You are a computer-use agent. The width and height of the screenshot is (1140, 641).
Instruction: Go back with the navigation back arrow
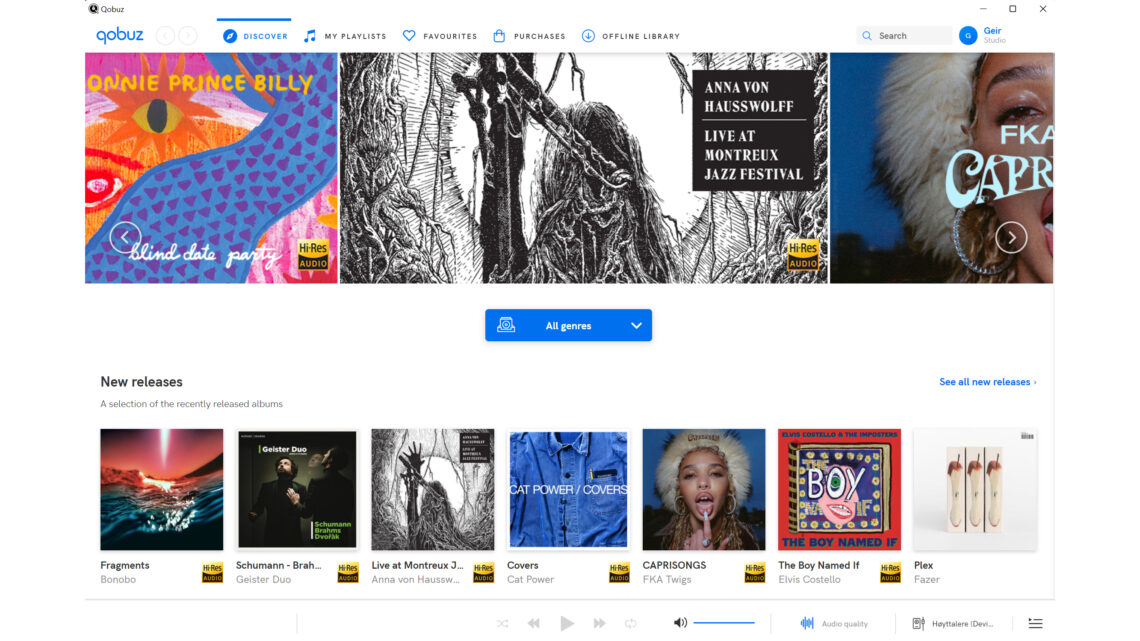click(x=166, y=36)
